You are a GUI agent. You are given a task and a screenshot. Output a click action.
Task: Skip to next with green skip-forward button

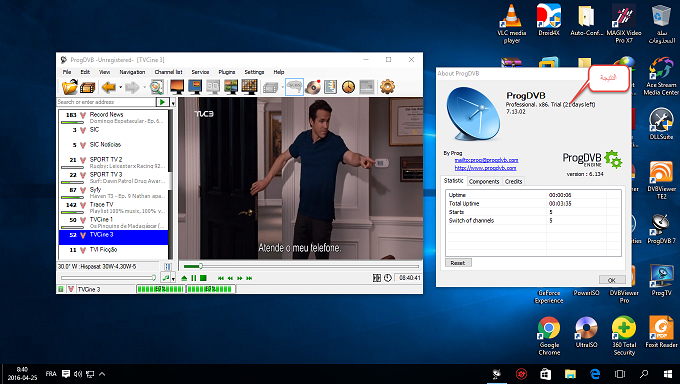point(249,278)
